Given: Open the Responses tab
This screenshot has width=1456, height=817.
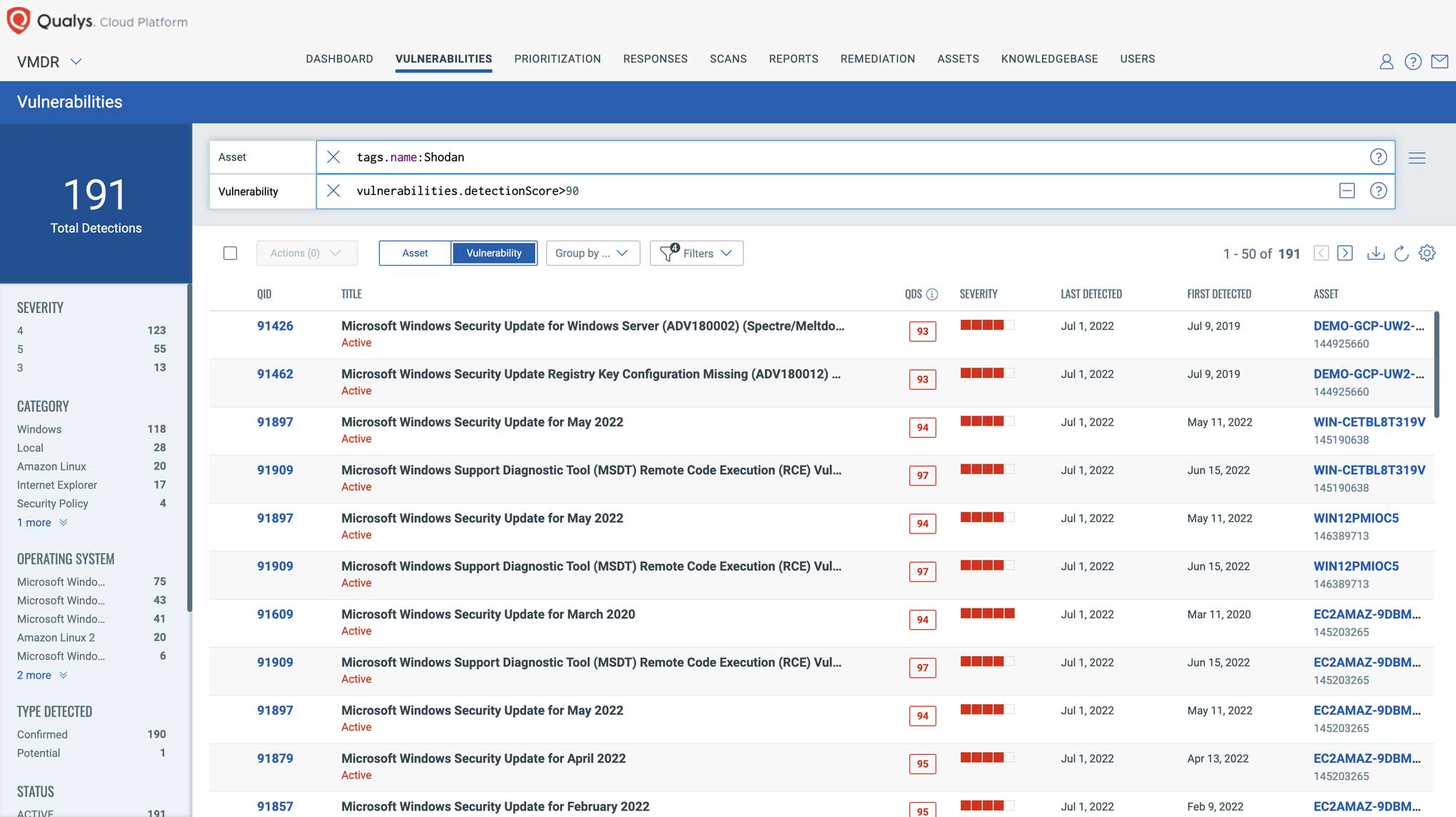Looking at the screenshot, I should click(x=655, y=59).
